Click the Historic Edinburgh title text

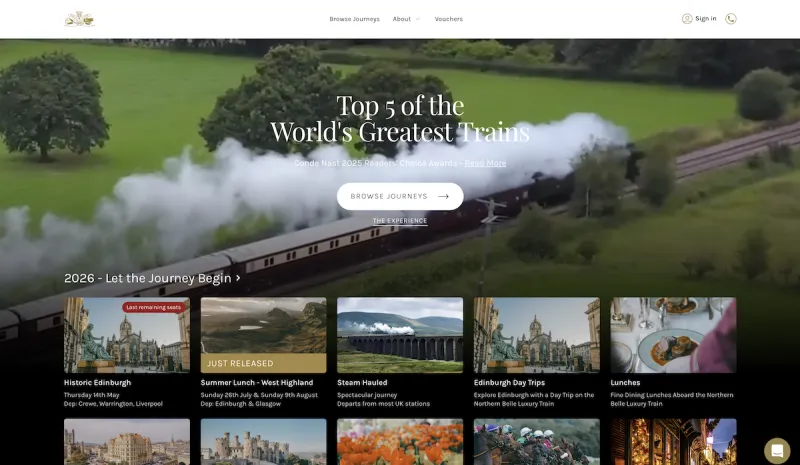coord(98,382)
